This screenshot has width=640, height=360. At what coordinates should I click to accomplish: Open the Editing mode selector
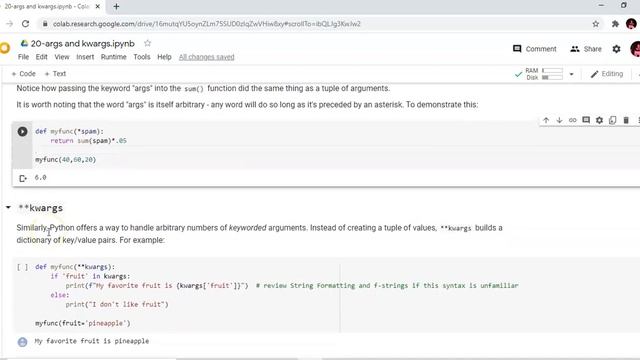pos(607,74)
